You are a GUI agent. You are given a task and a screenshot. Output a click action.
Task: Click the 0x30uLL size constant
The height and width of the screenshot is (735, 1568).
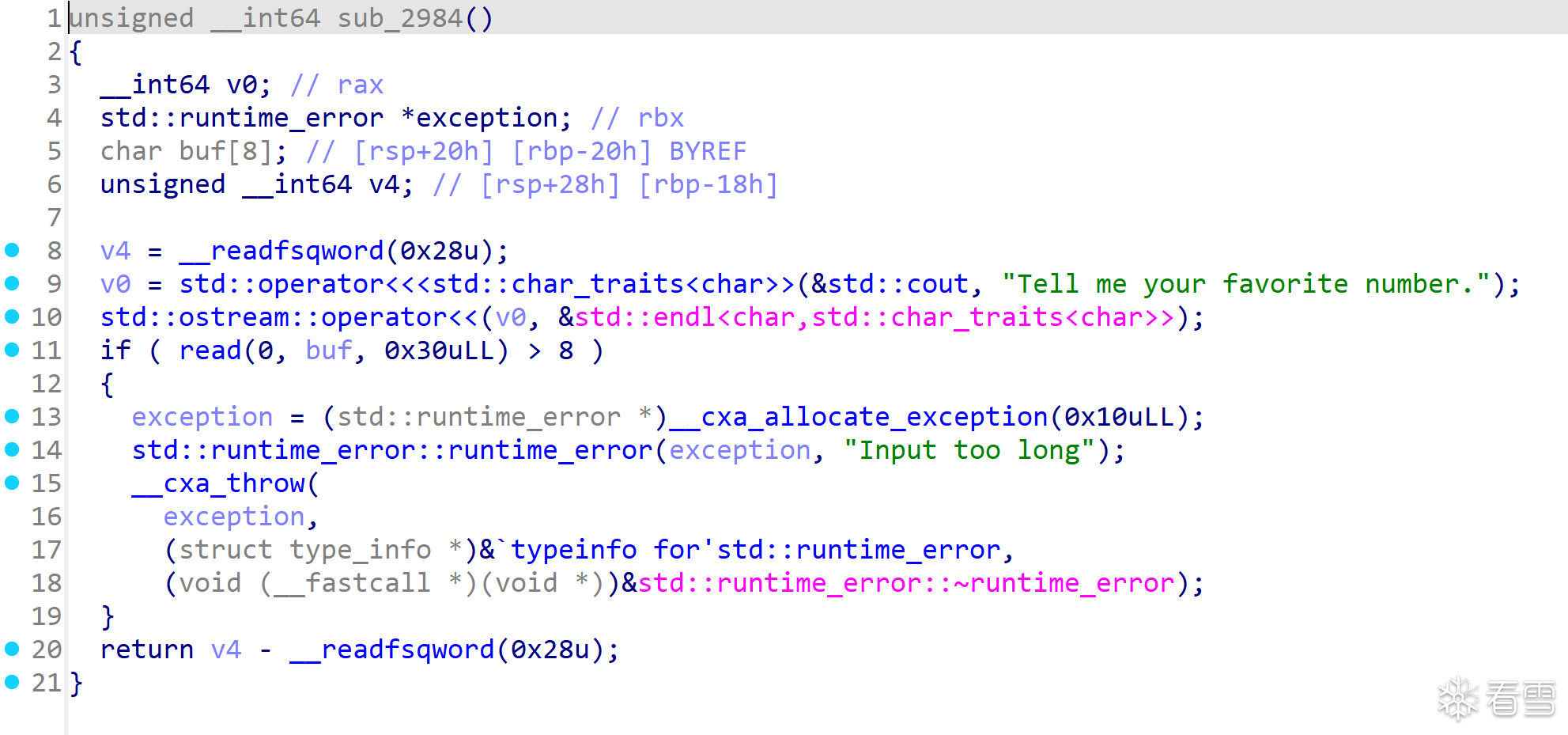click(439, 350)
